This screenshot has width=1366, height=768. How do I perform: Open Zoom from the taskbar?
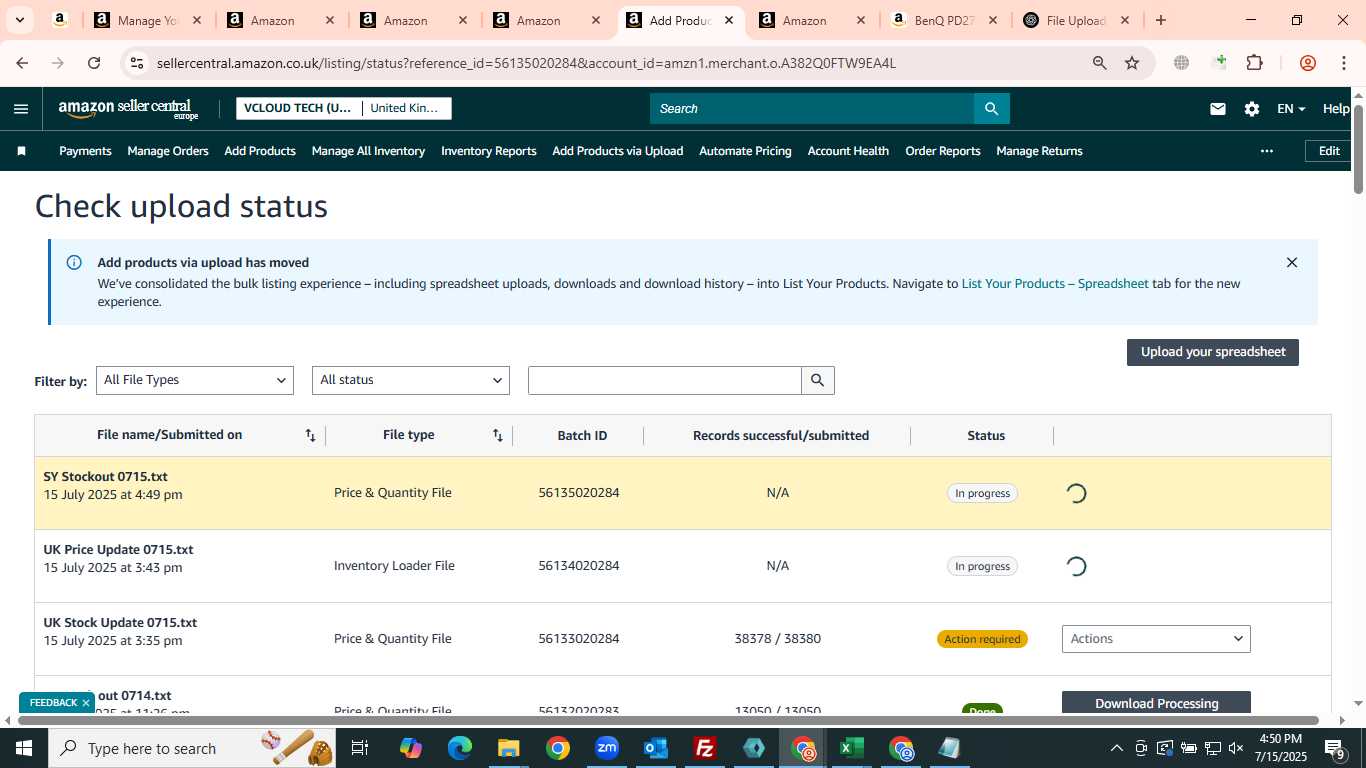click(x=607, y=748)
